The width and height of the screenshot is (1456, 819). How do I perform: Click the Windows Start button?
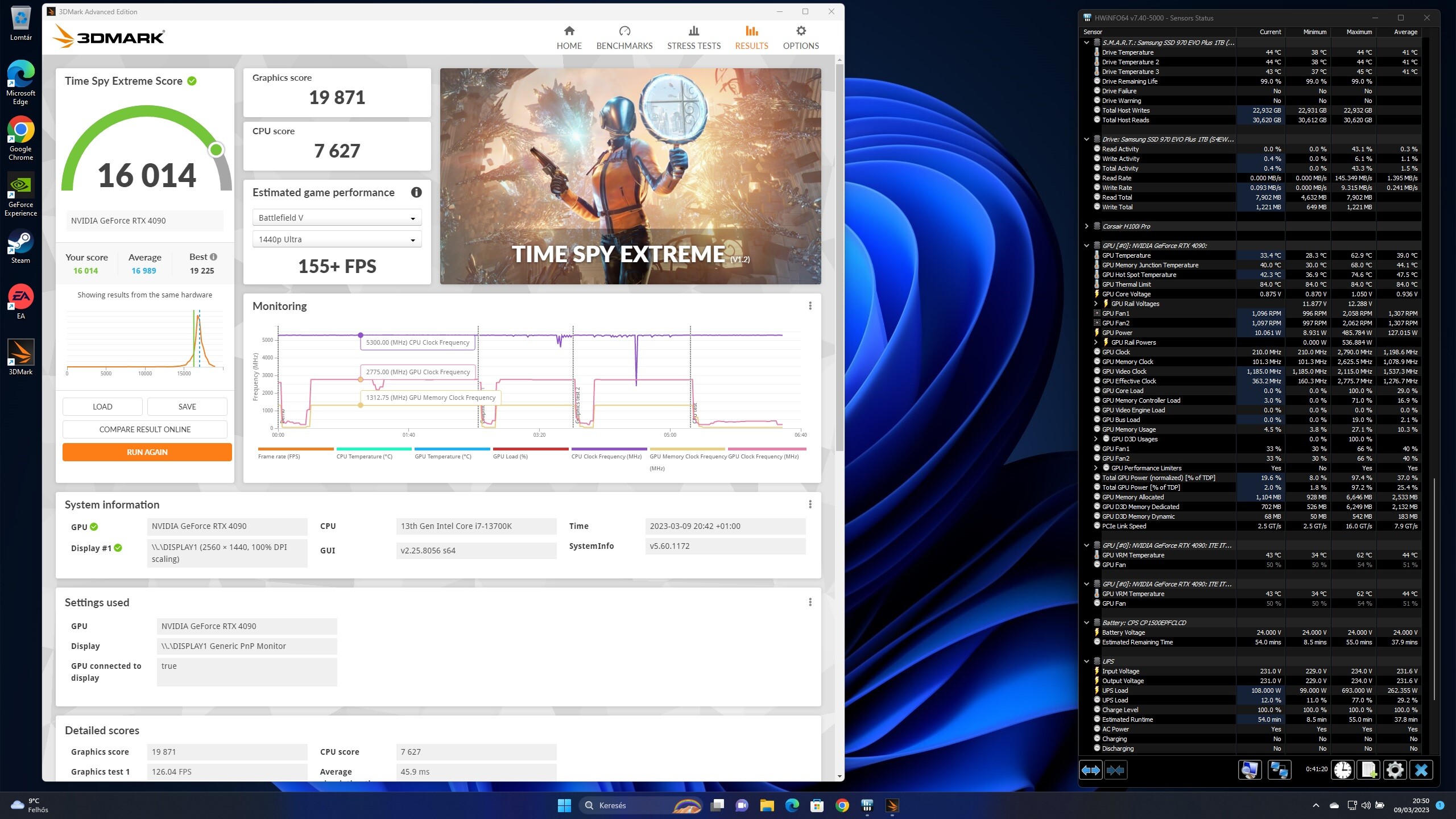tap(564, 805)
